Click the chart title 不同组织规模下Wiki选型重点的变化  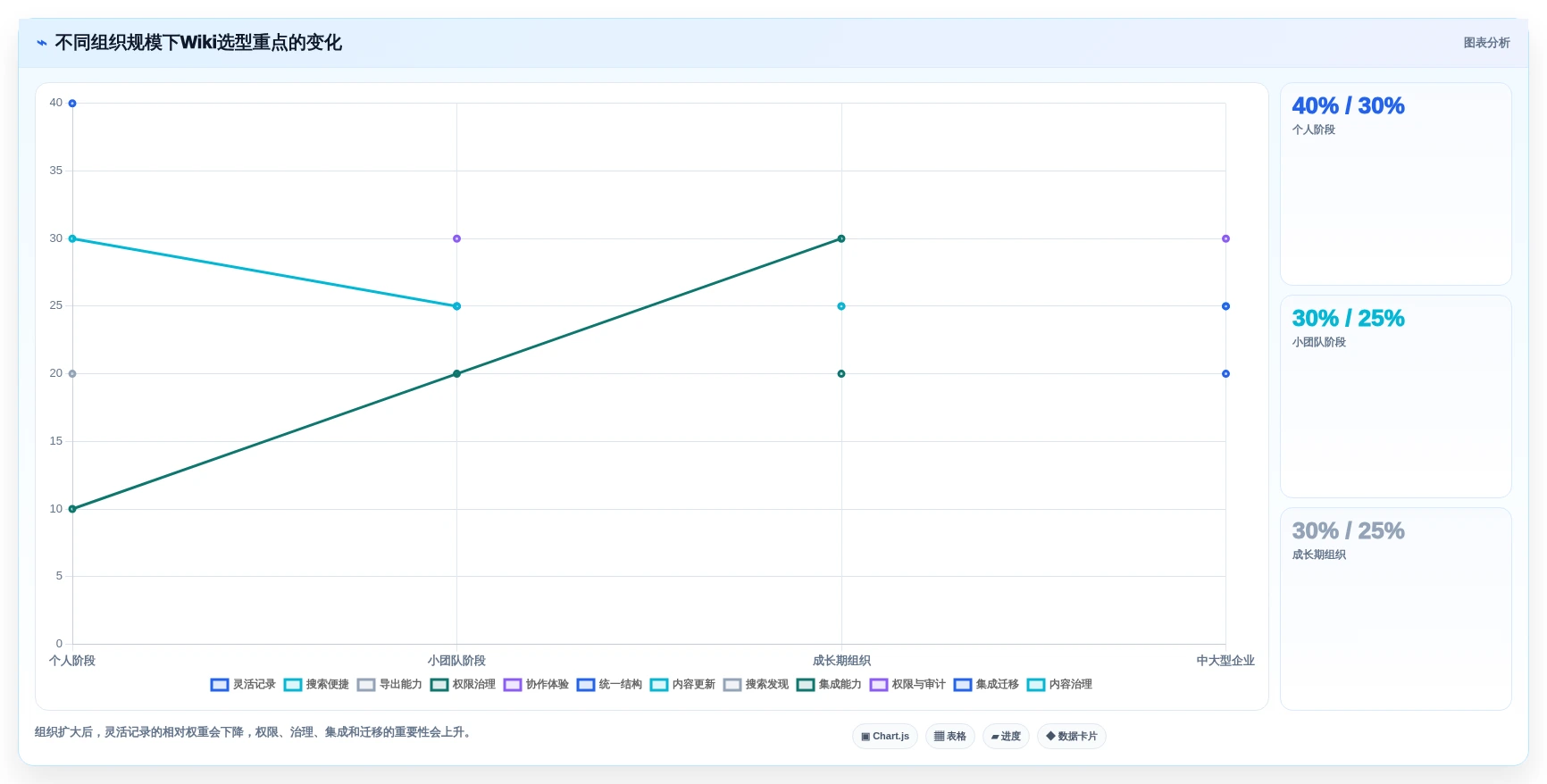pyautogui.click(x=198, y=43)
